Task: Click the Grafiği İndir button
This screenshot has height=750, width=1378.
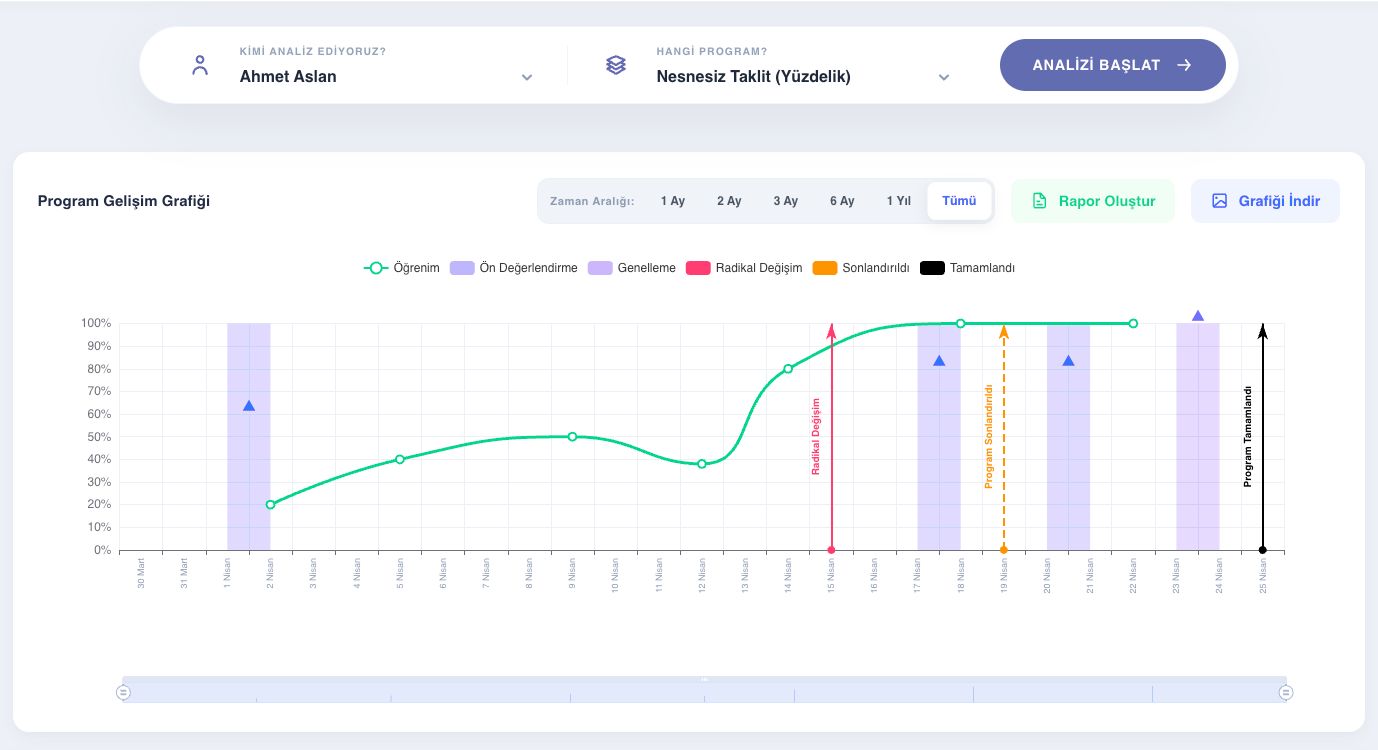Action: tap(1265, 201)
